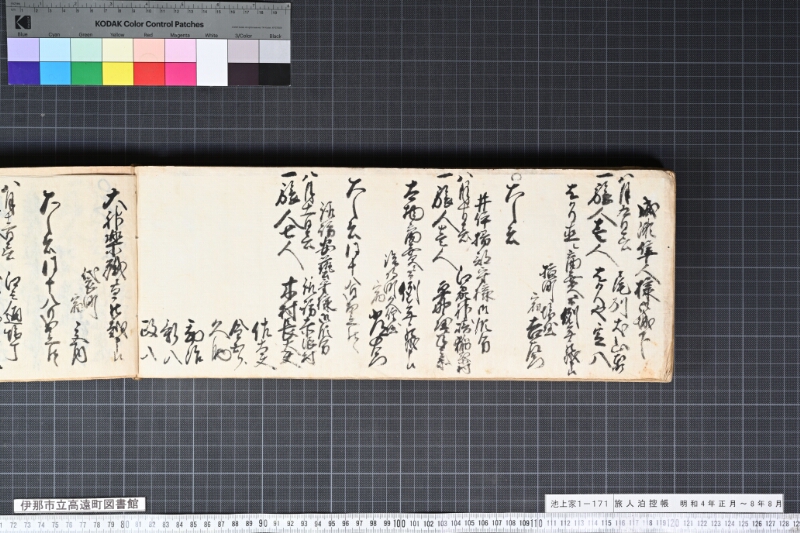Select the saturated green color patch
The height and width of the screenshot is (533, 800).
coord(86,74)
